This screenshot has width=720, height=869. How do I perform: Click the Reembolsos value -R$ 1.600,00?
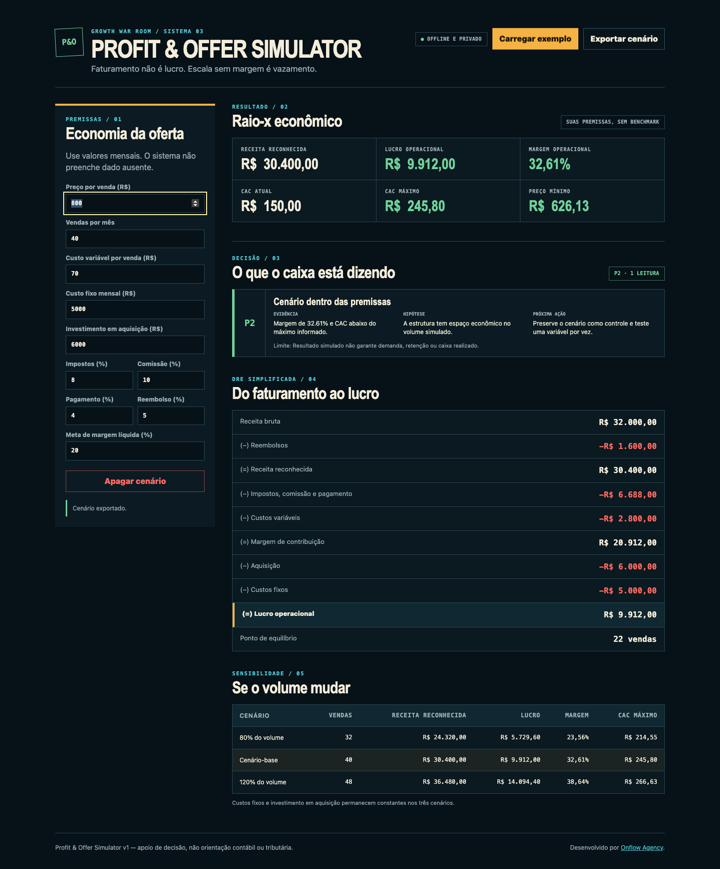[x=627, y=446]
